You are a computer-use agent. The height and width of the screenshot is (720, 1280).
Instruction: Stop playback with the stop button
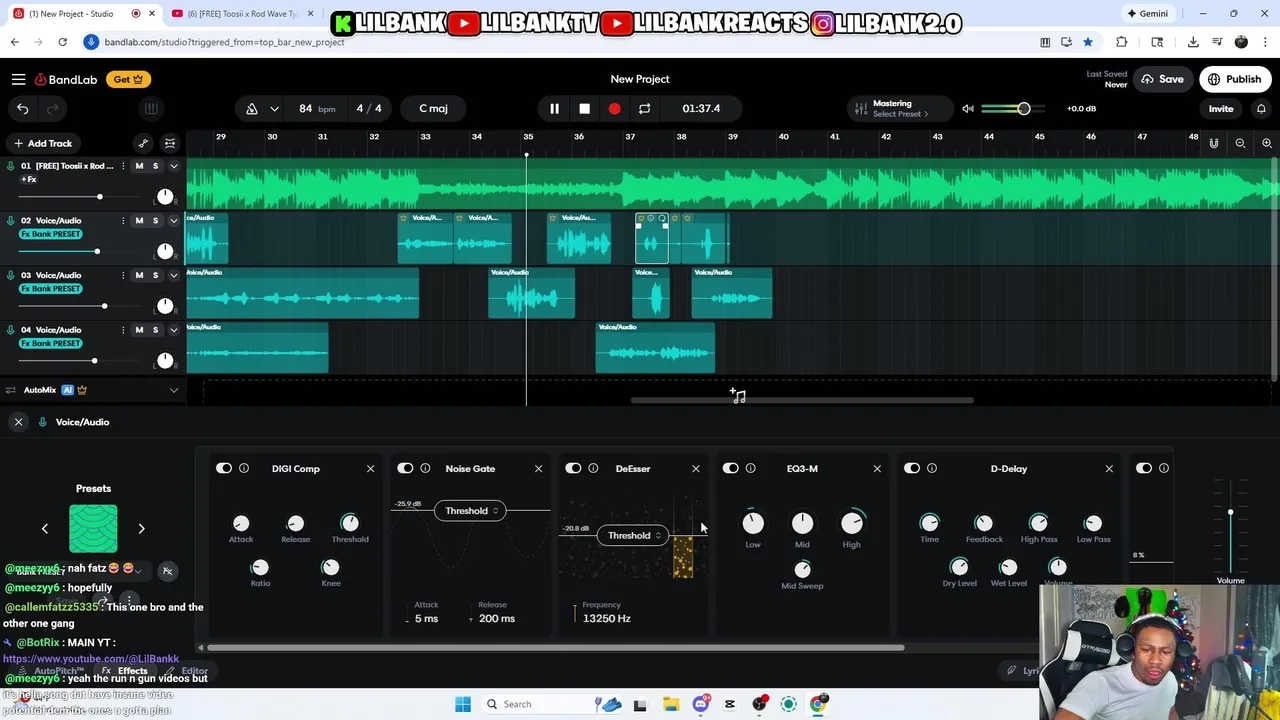(x=584, y=108)
